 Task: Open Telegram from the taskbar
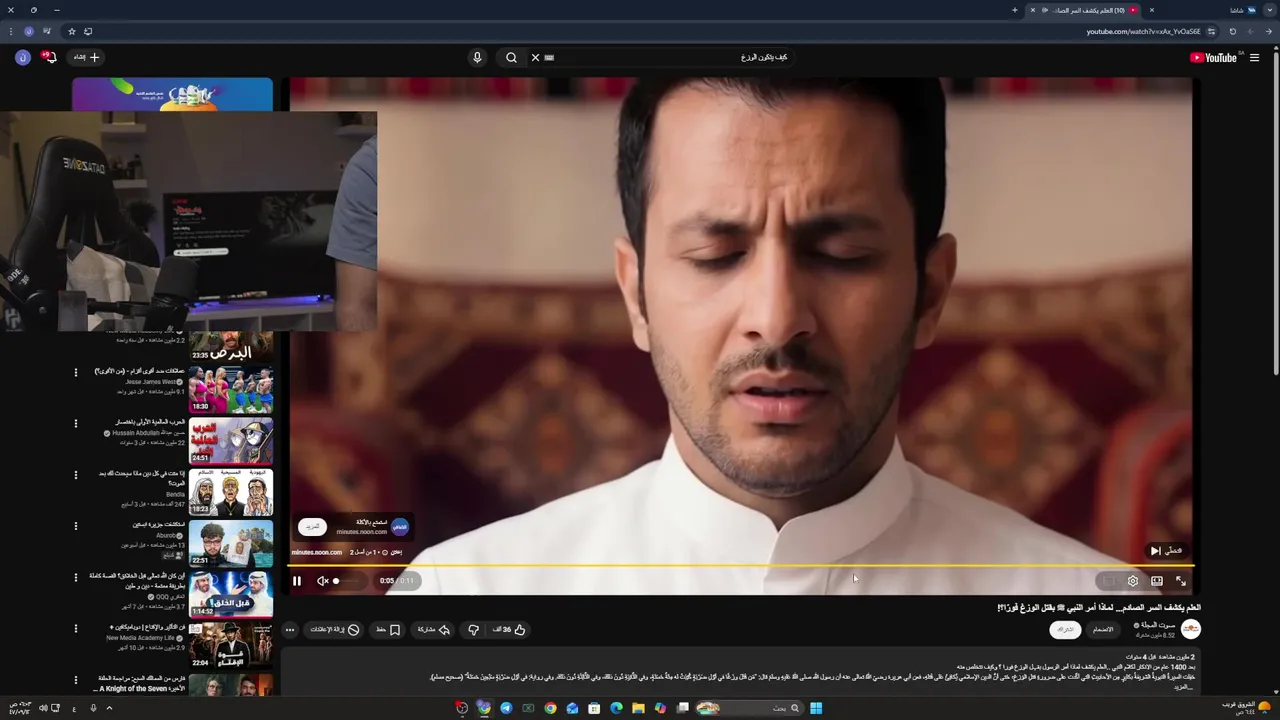click(506, 708)
